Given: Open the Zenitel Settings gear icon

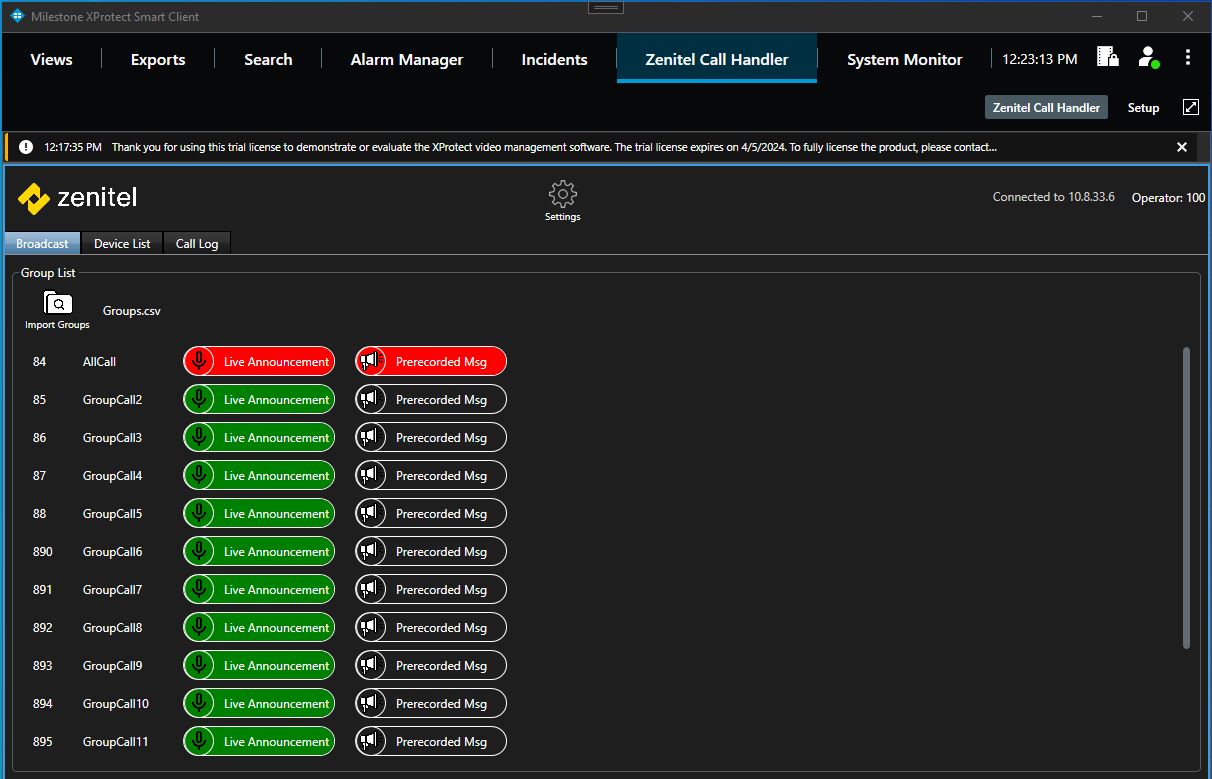Looking at the screenshot, I should coord(562,195).
